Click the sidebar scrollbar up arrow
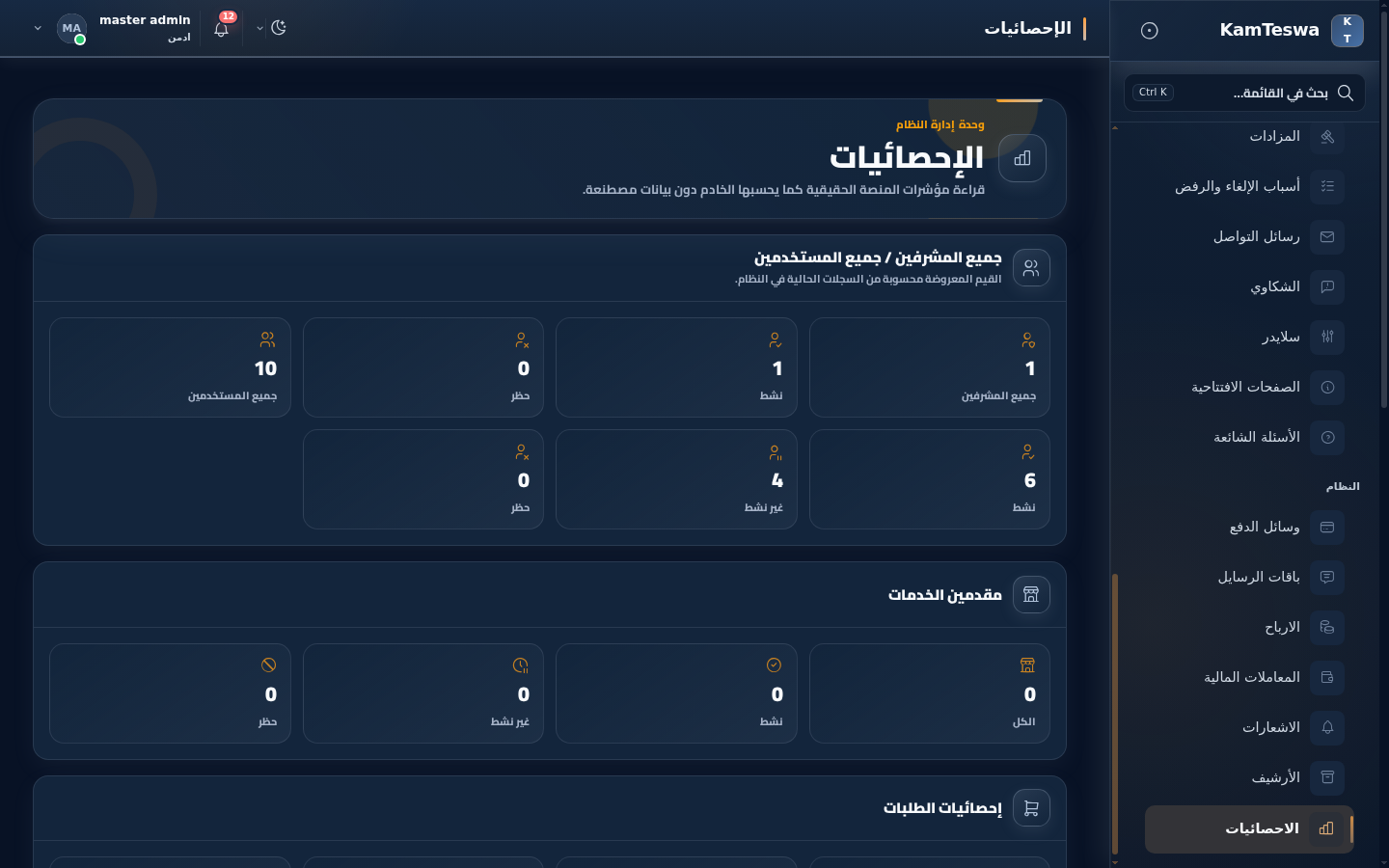This screenshot has height=868, width=1389. point(1115,128)
